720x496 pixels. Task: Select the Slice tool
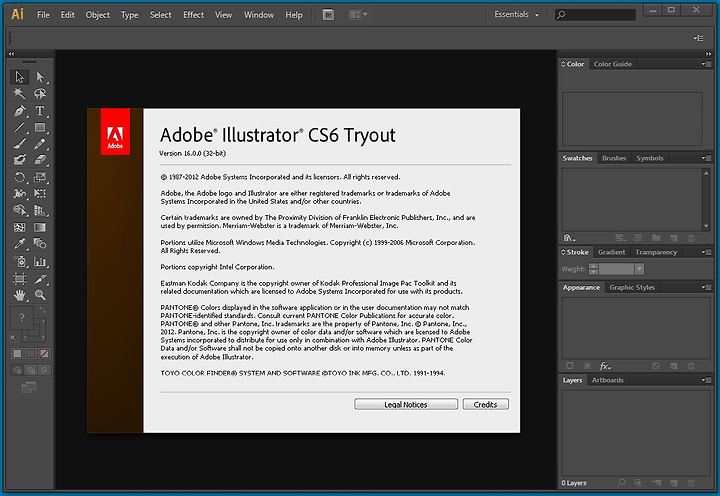pyautogui.click(x=40, y=278)
